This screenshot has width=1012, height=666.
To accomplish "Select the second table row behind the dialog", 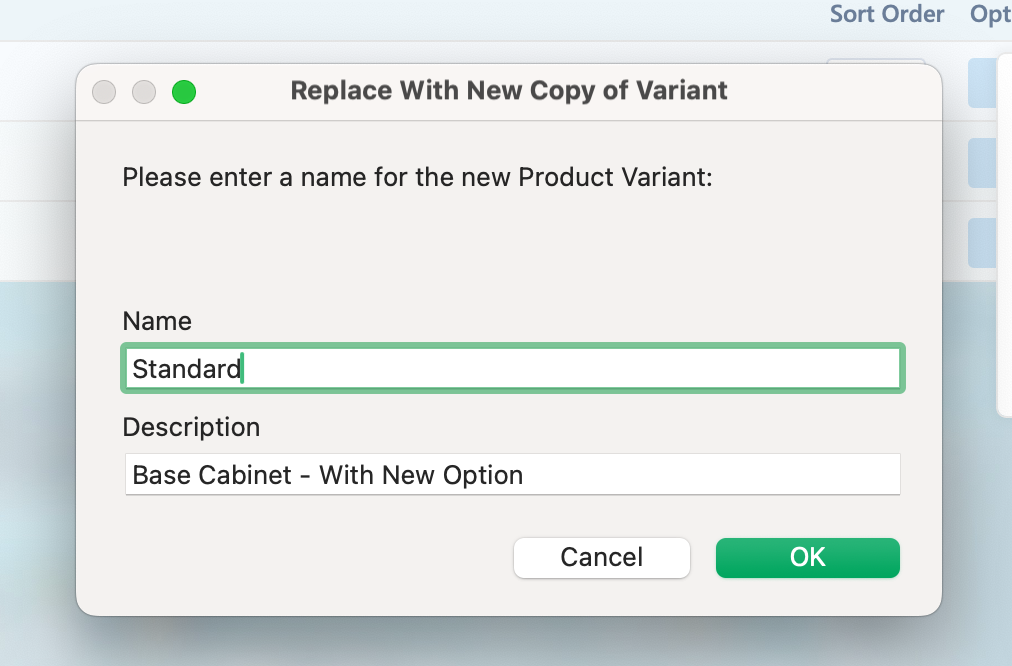I will click(40, 162).
